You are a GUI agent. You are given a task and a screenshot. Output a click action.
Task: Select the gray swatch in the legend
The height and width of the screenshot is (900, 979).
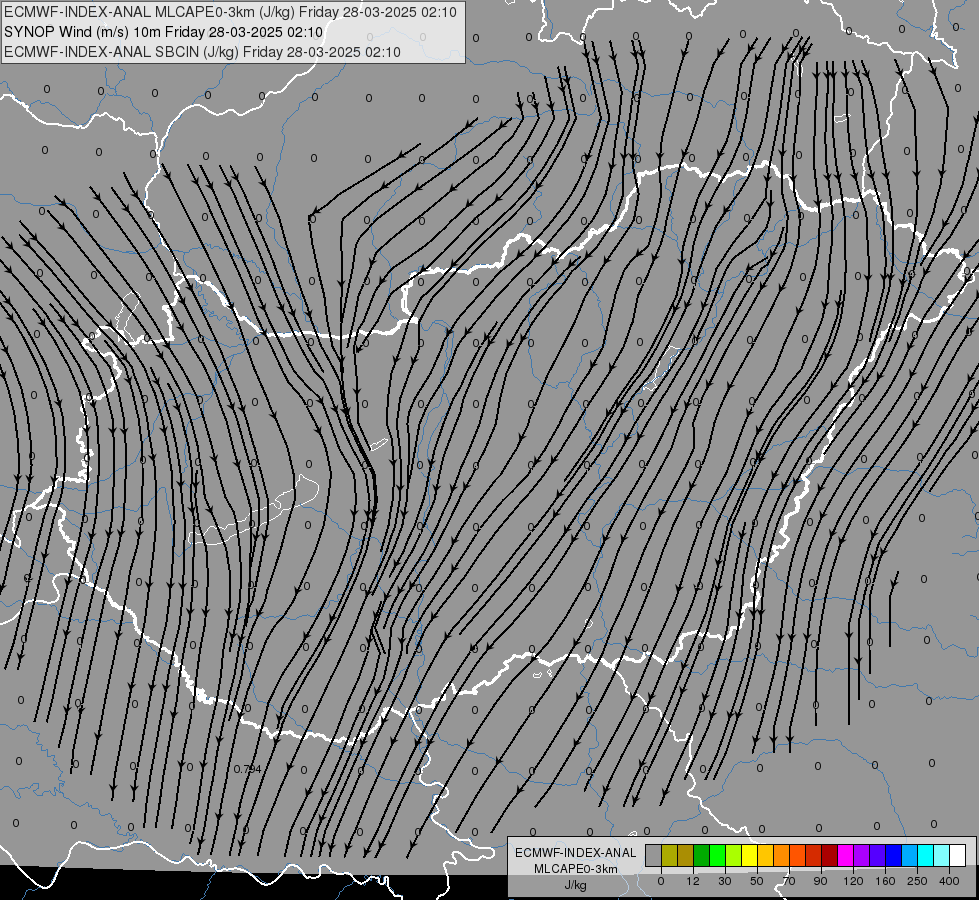(654, 856)
